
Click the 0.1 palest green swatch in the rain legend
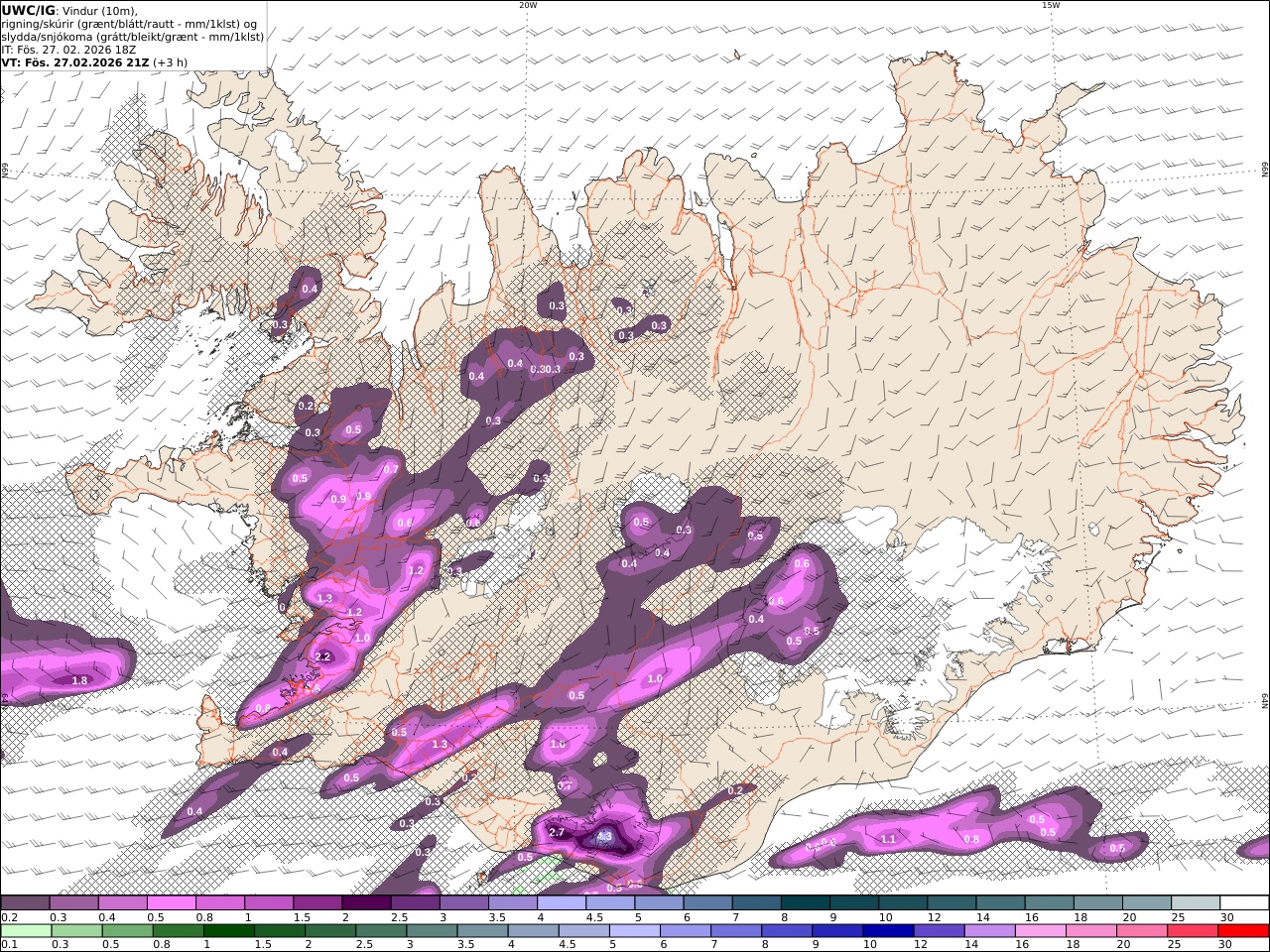click(27, 931)
